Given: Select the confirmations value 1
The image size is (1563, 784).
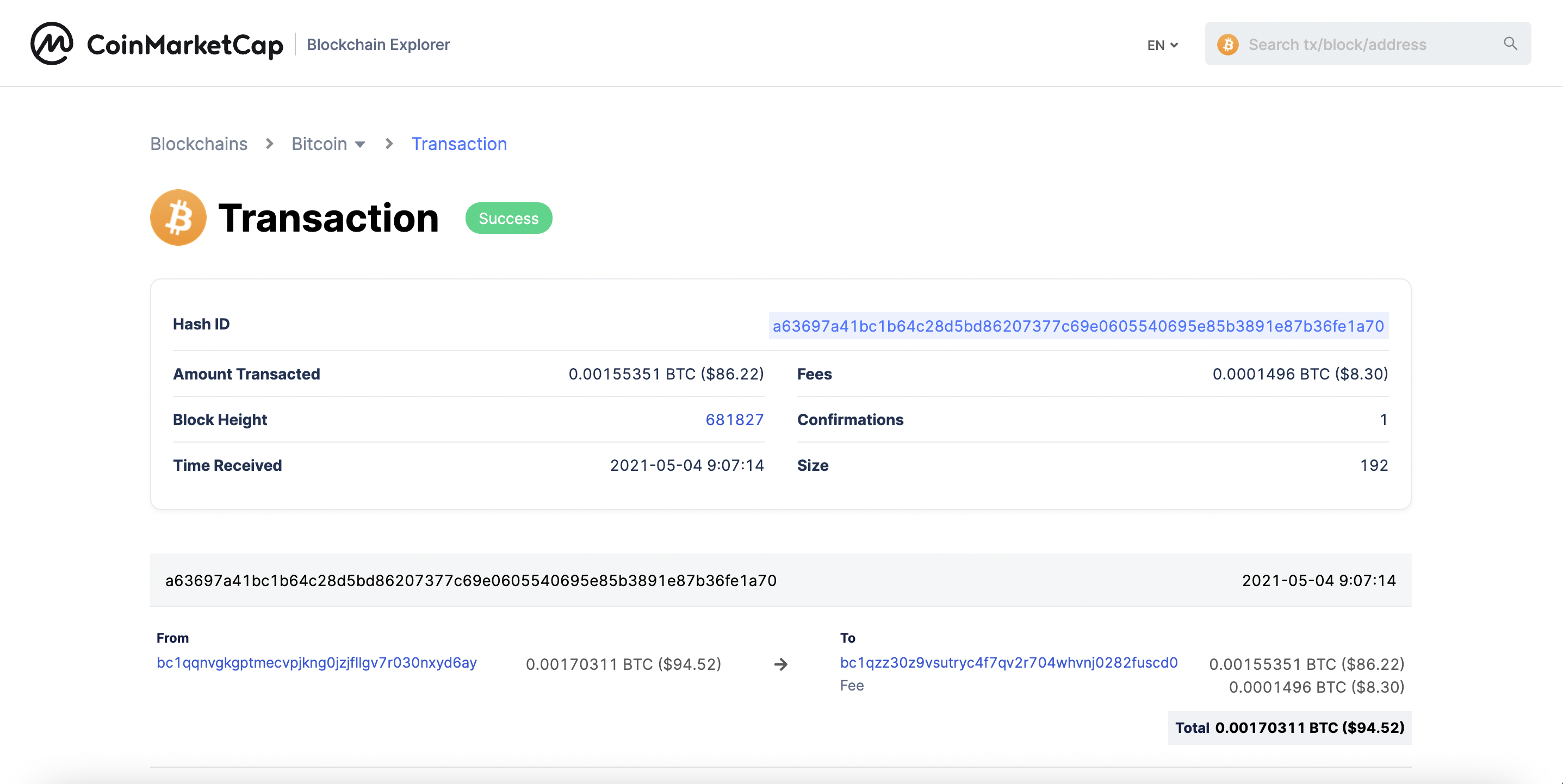Looking at the screenshot, I should click(x=1384, y=419).
